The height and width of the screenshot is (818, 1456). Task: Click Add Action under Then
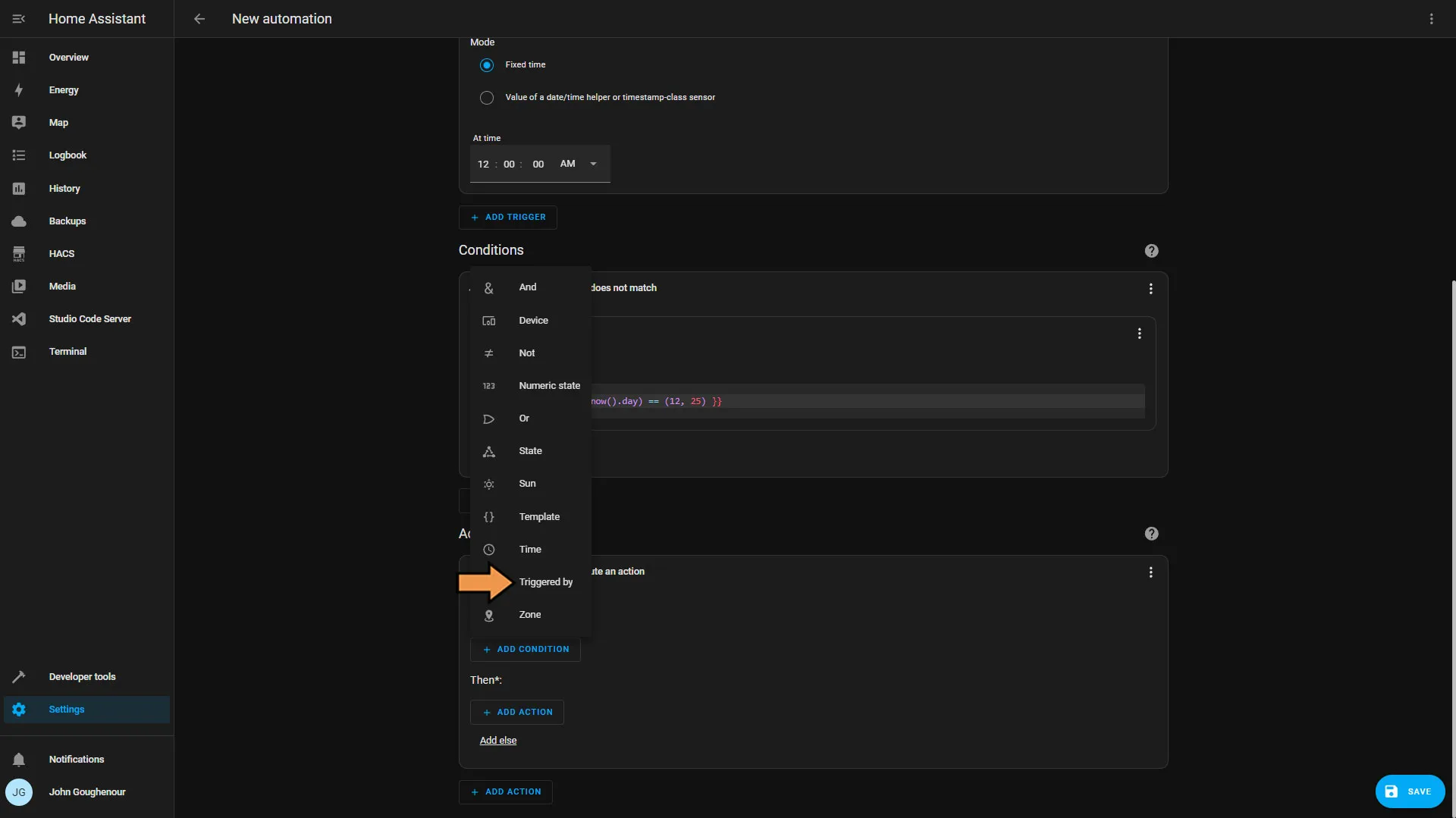(517, 713)
